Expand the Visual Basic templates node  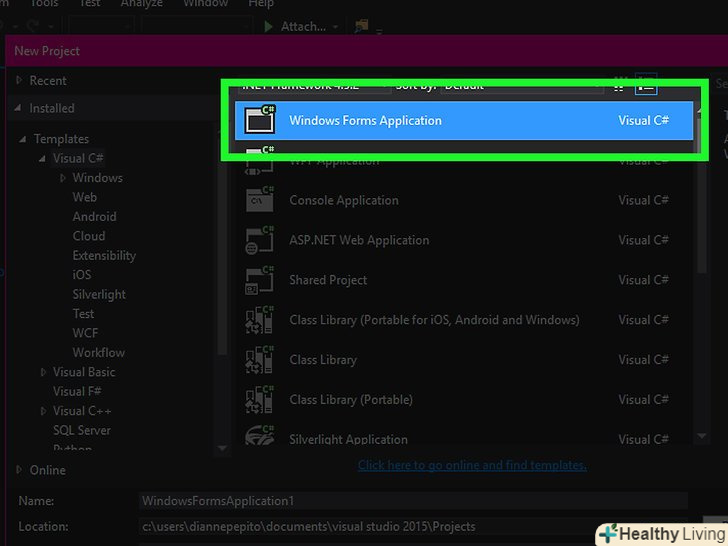point(43,372)
